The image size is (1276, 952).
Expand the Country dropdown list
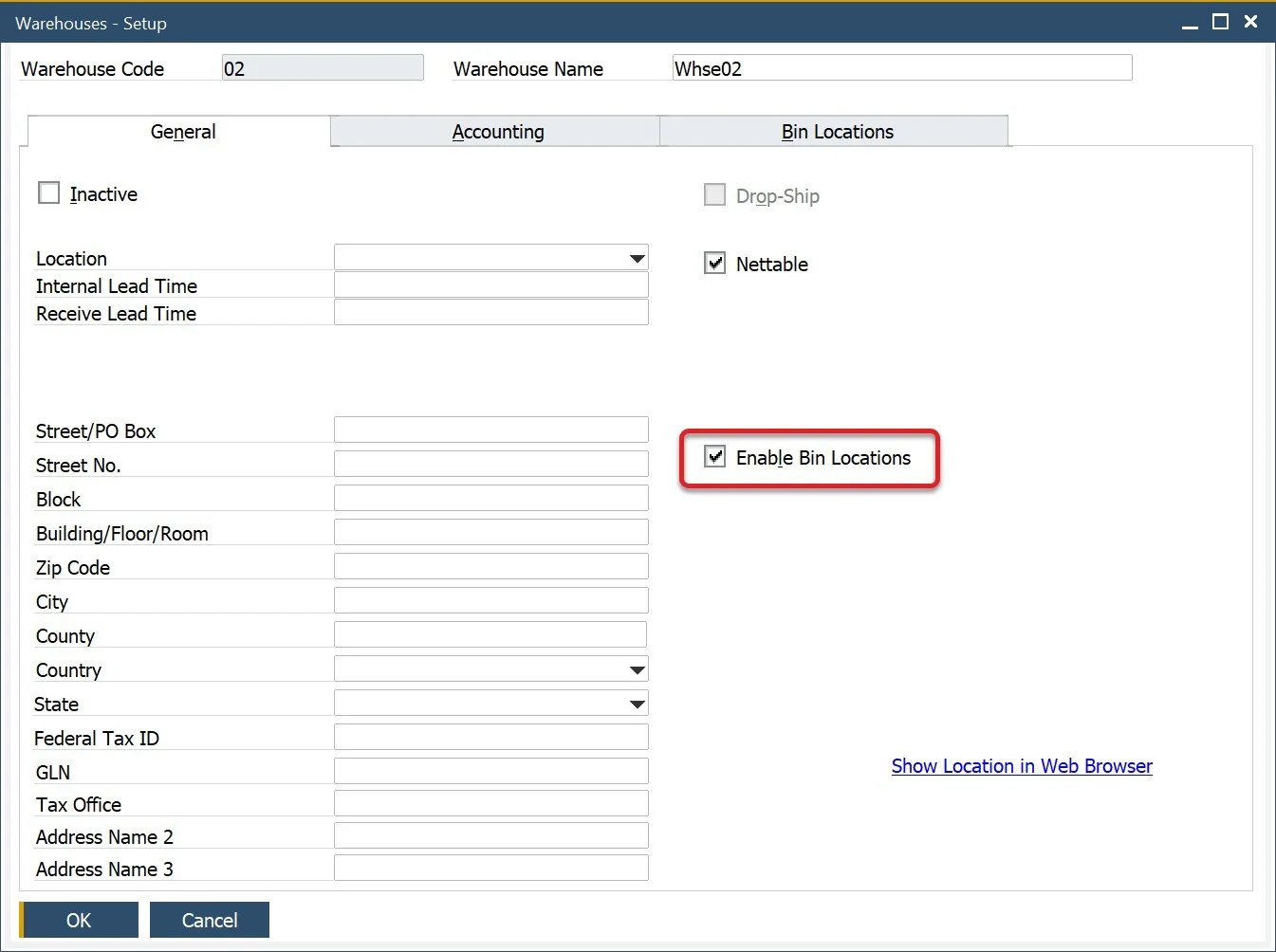coord(637,669)
